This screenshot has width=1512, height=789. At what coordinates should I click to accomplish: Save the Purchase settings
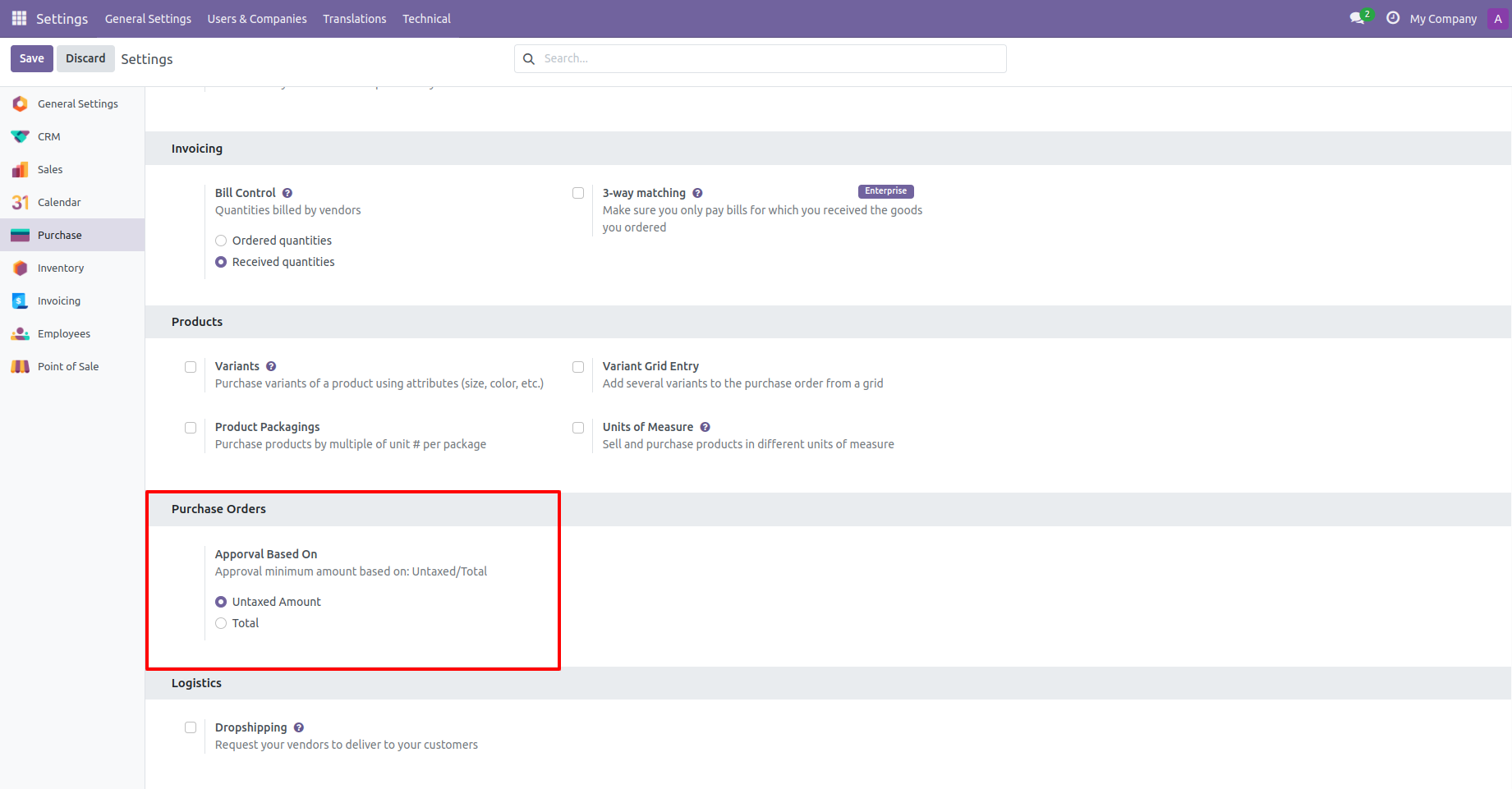(x=31, y=58)
